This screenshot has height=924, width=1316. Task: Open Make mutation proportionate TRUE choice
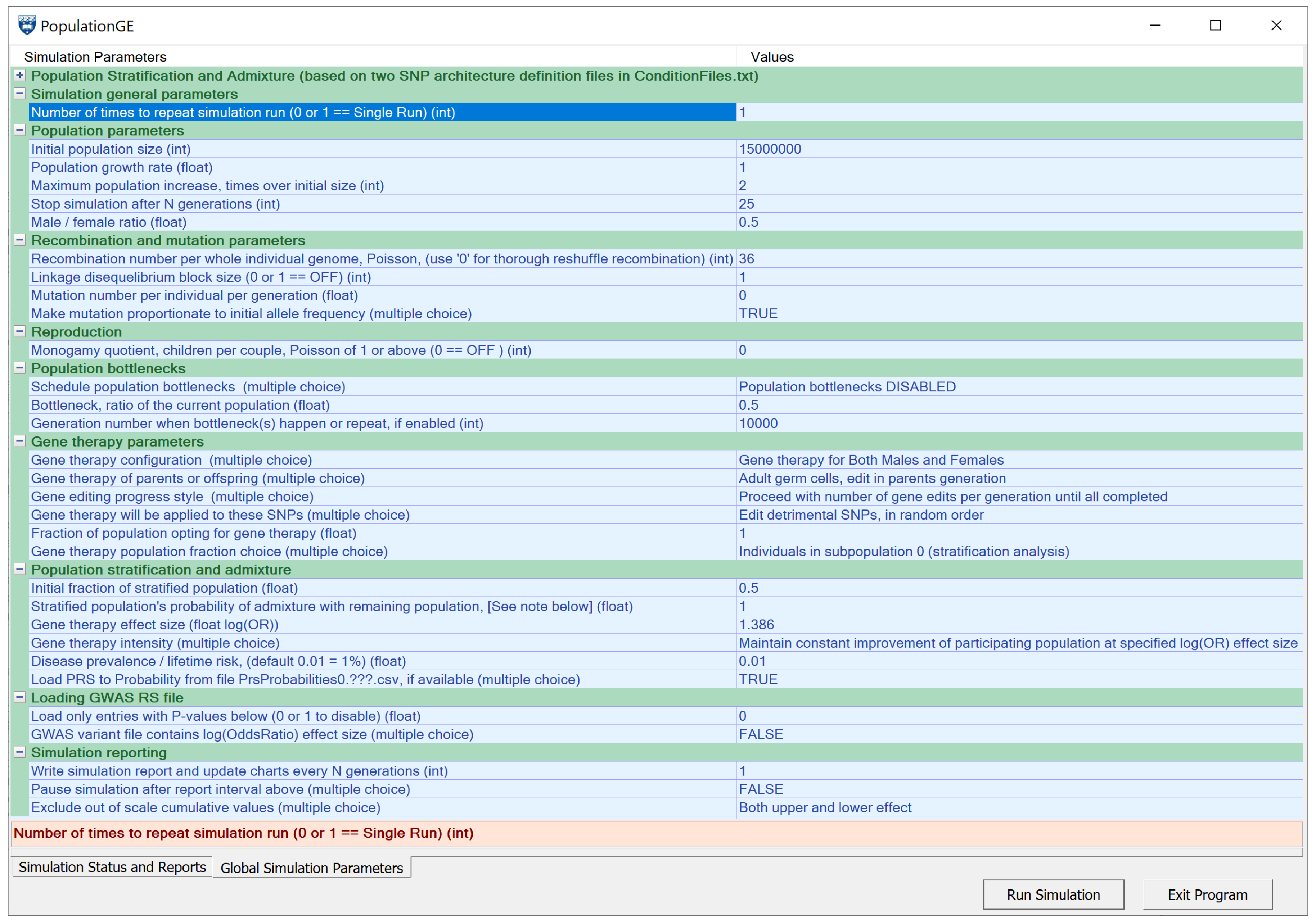(x=1020, y=314)
